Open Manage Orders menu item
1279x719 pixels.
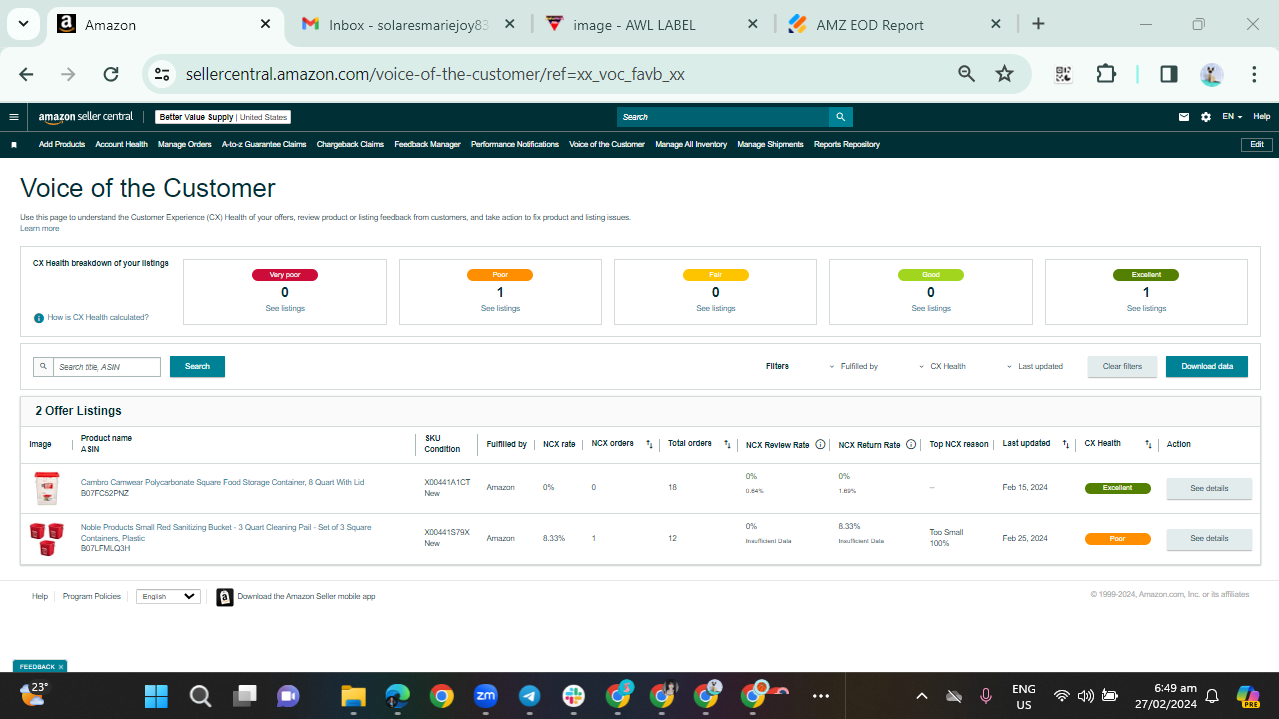[185, 145]
